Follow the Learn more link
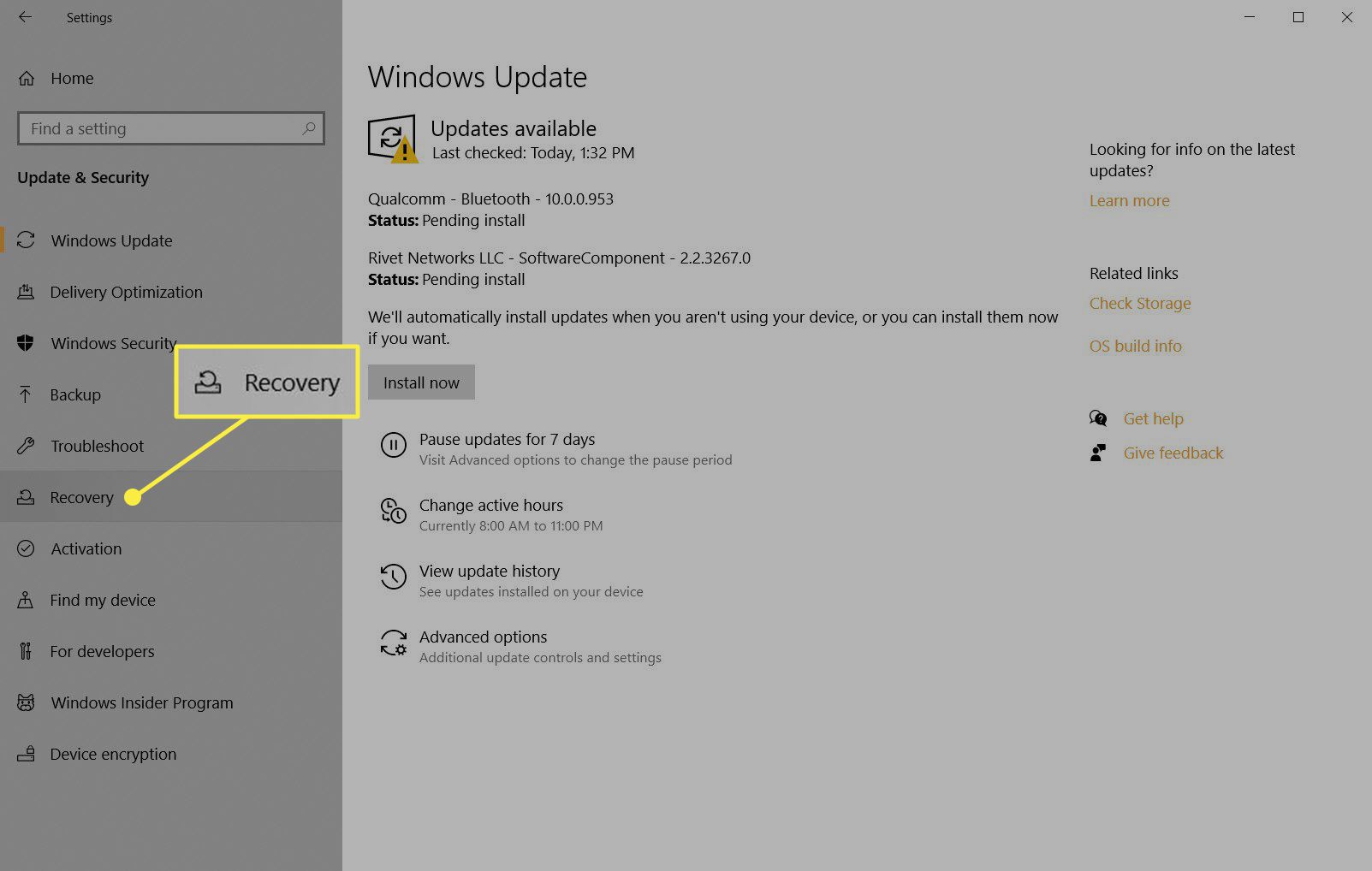This screenshot has height=871, width=1372. point(1129,200)
